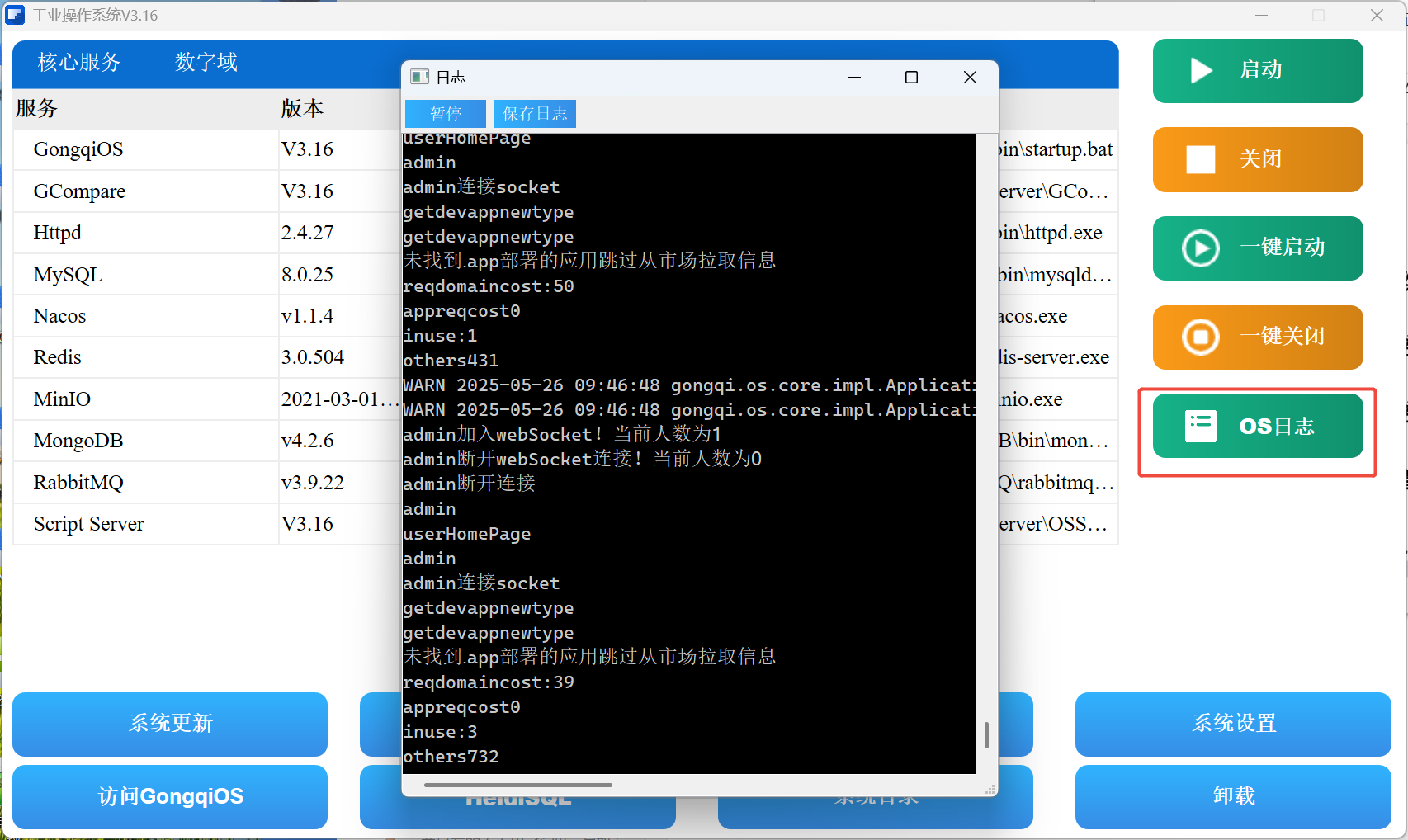Screen dimensions: 1408x840
Task: Click the list icon on OS日志 button
Action: (x=1201, y=426)
